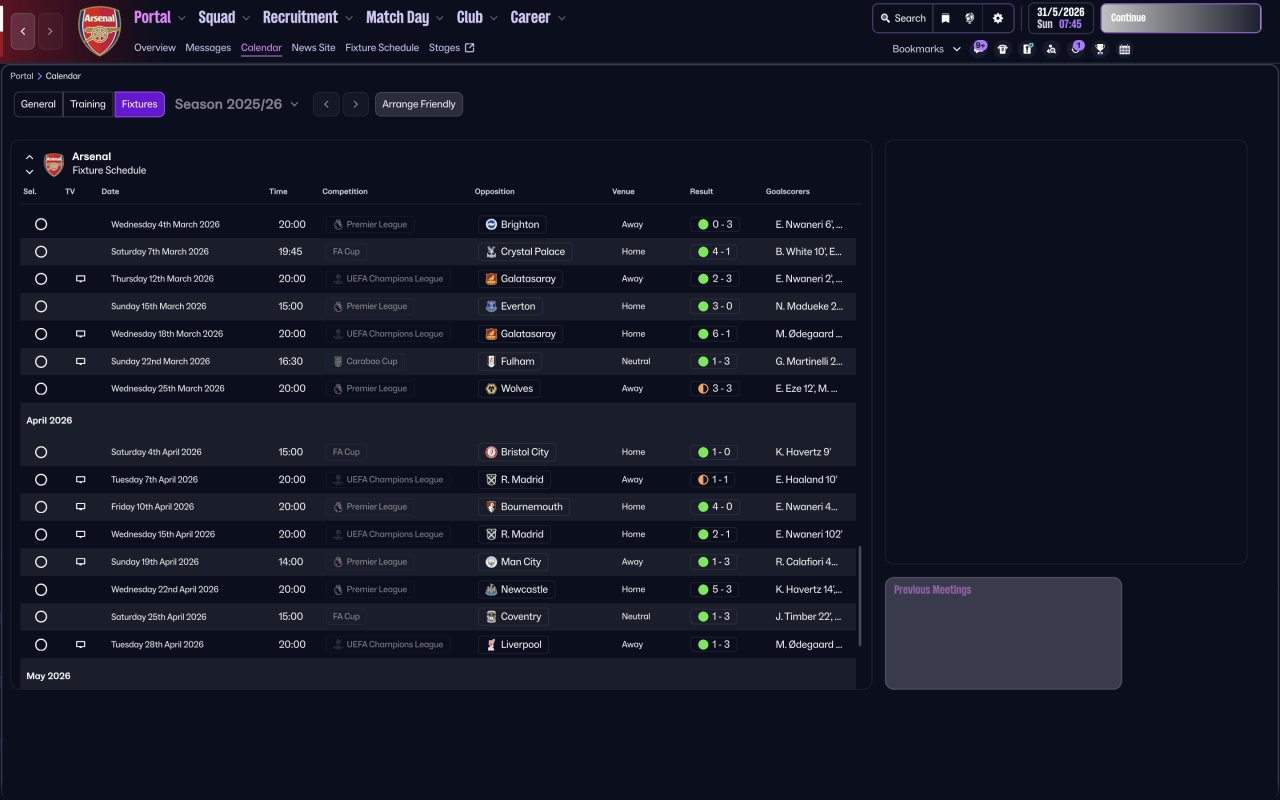Expand the Bookmarks dropdown

click(926, 49)
